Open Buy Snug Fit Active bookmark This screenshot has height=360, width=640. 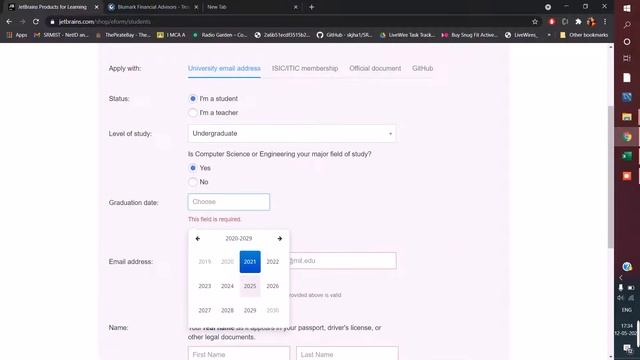pos(470,35)
